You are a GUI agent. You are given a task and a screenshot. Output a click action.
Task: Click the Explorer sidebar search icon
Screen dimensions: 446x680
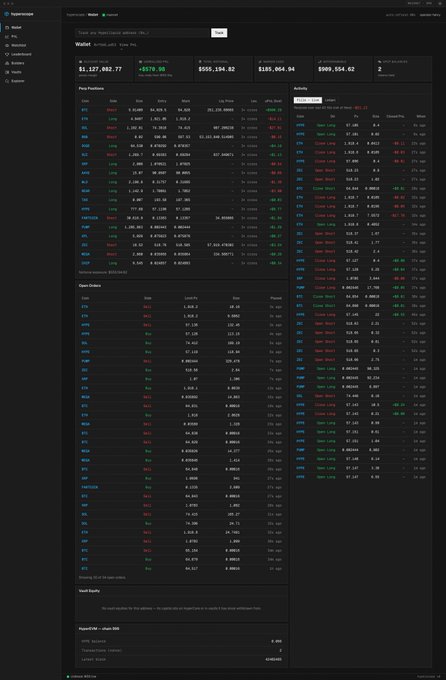point(7,81)
